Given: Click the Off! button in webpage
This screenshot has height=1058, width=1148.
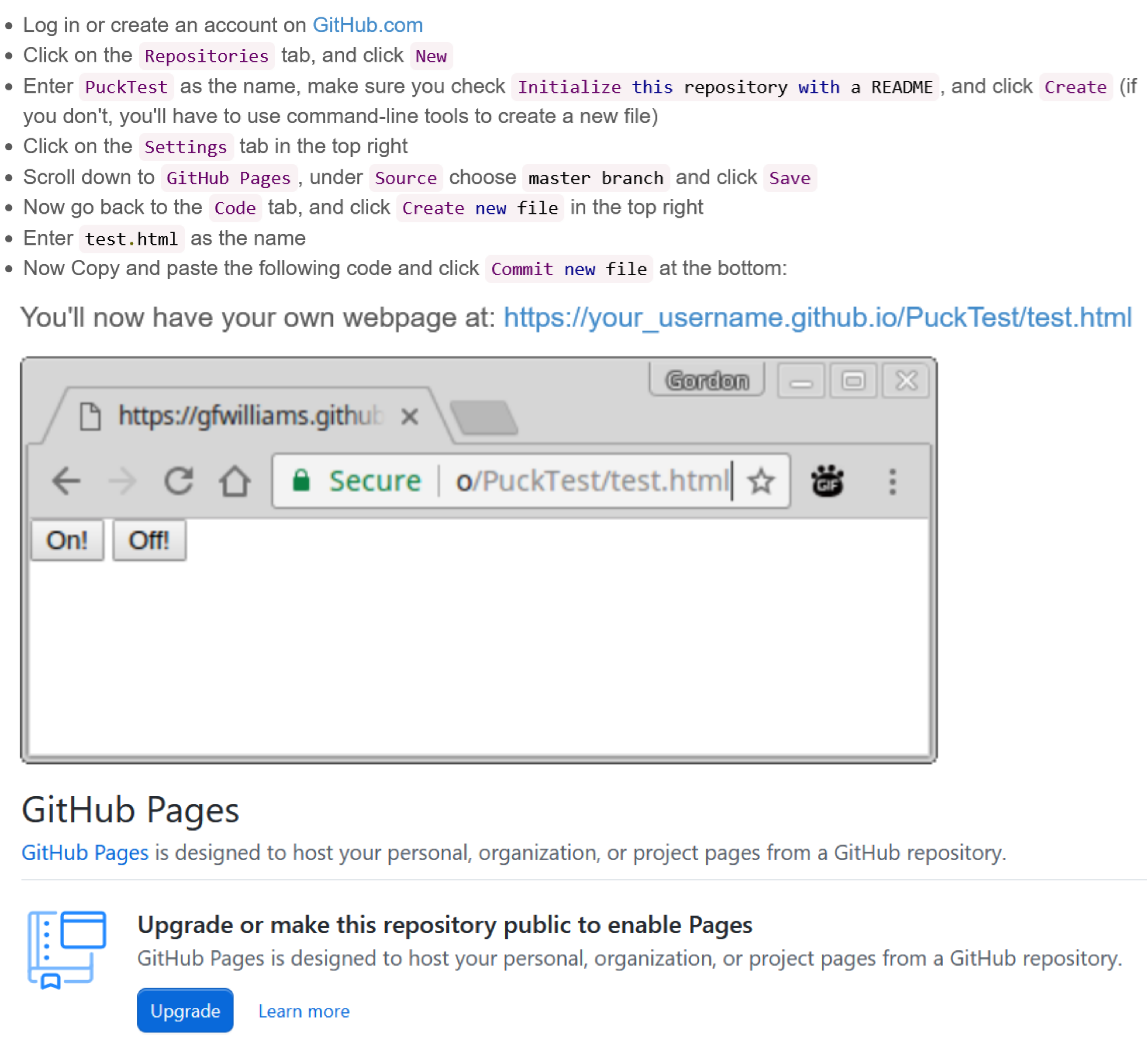Looking at the screenshot, I should pyautogui.click(x=149, y=540).
